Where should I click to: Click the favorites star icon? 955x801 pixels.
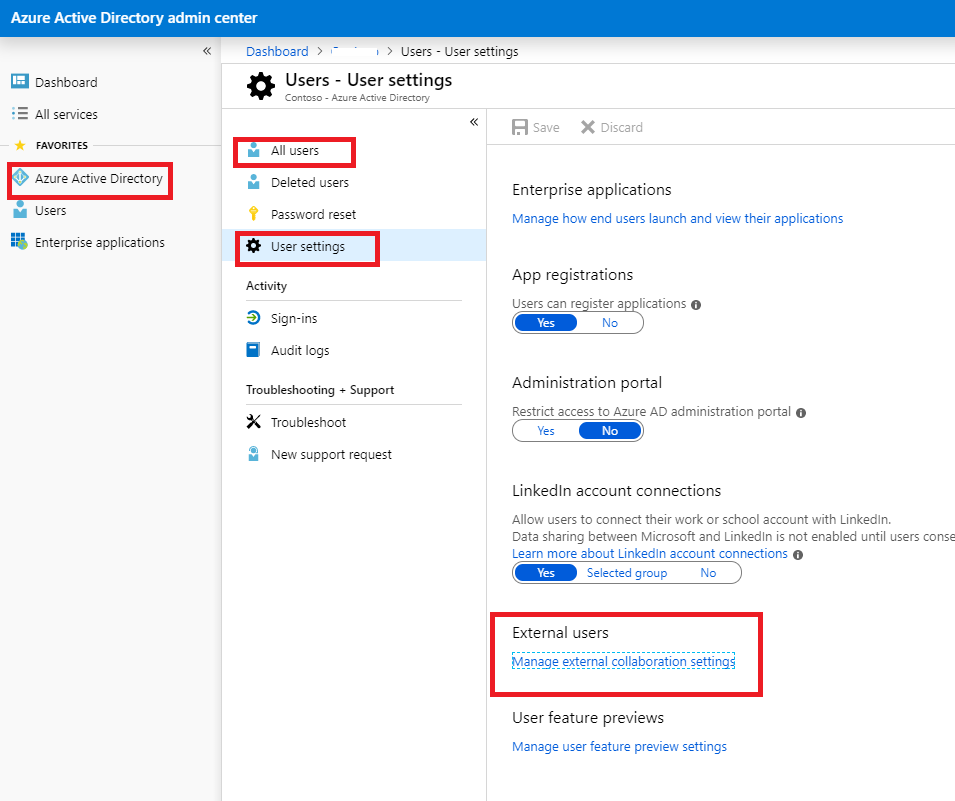coord(20,145)
